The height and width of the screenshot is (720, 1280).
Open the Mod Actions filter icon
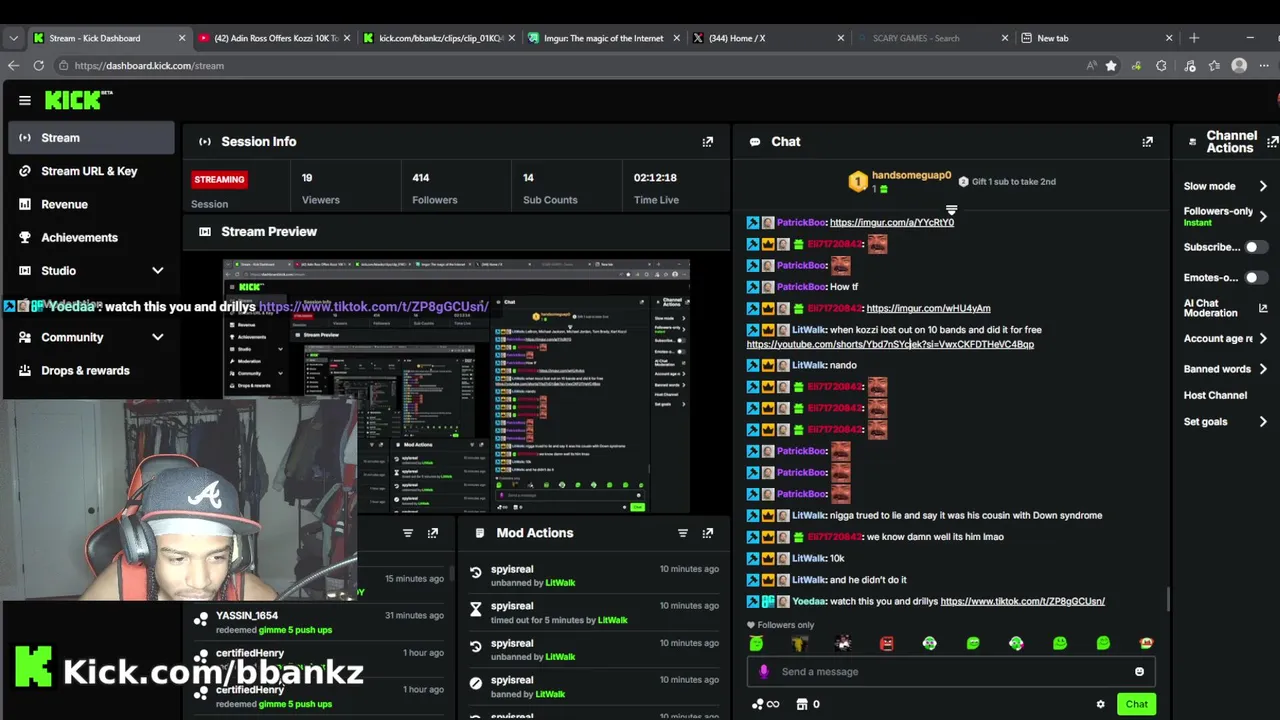[x=682, y=533]
